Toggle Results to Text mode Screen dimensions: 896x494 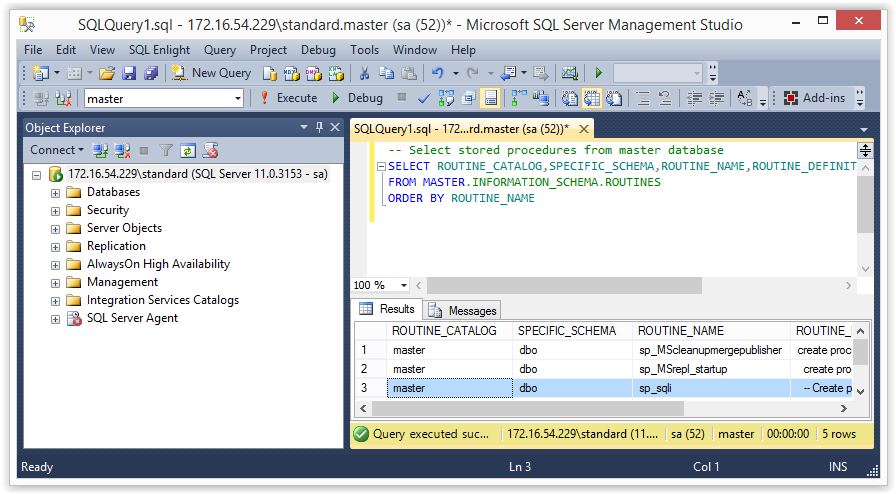(x=570, y=98)
